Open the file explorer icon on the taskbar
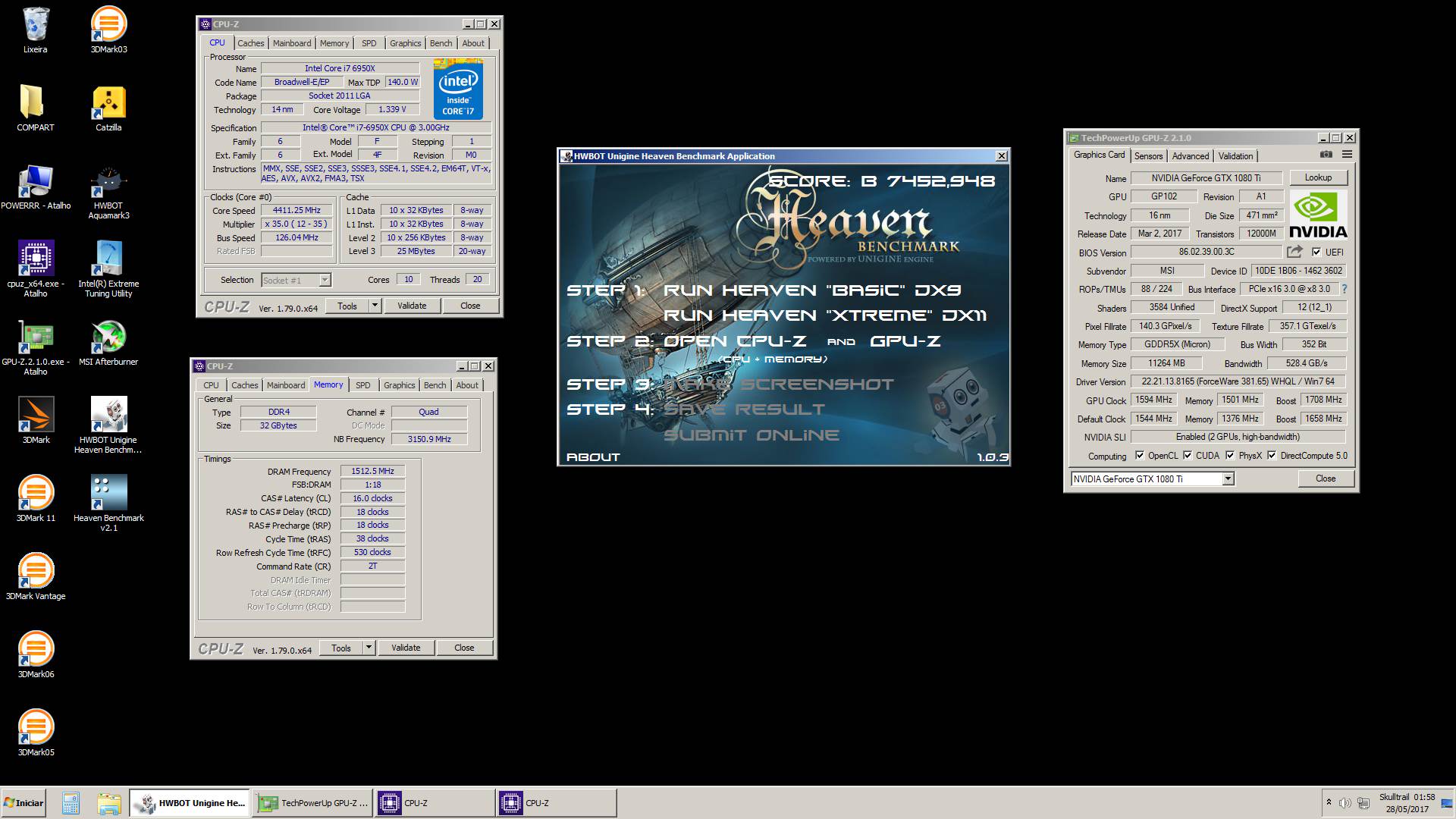1456x819 pixels. 109,803
